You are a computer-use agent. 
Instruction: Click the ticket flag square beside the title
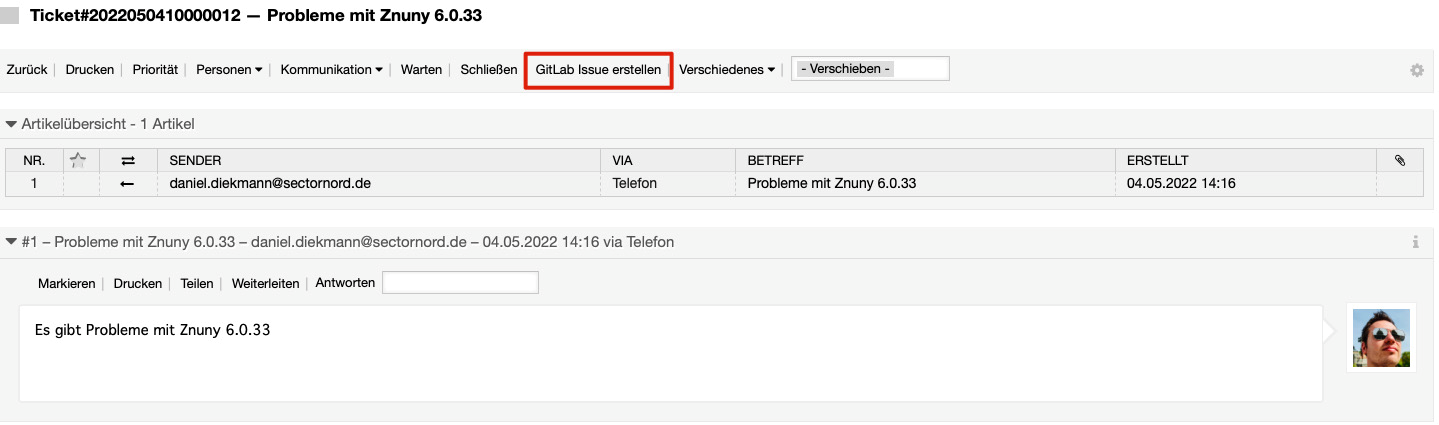click(10, 16)
